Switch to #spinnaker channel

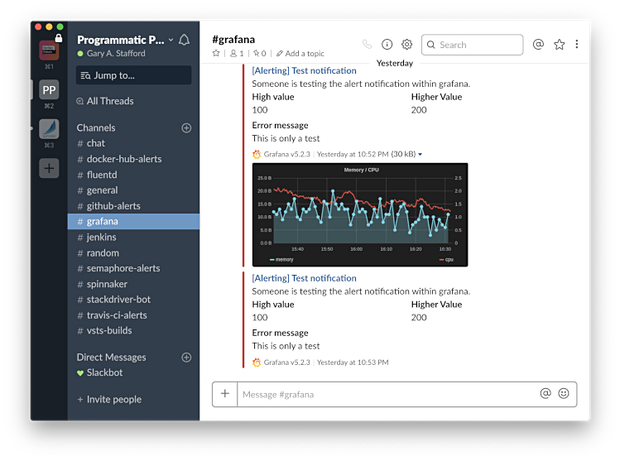pyautogui.click(x=134, y=284)
